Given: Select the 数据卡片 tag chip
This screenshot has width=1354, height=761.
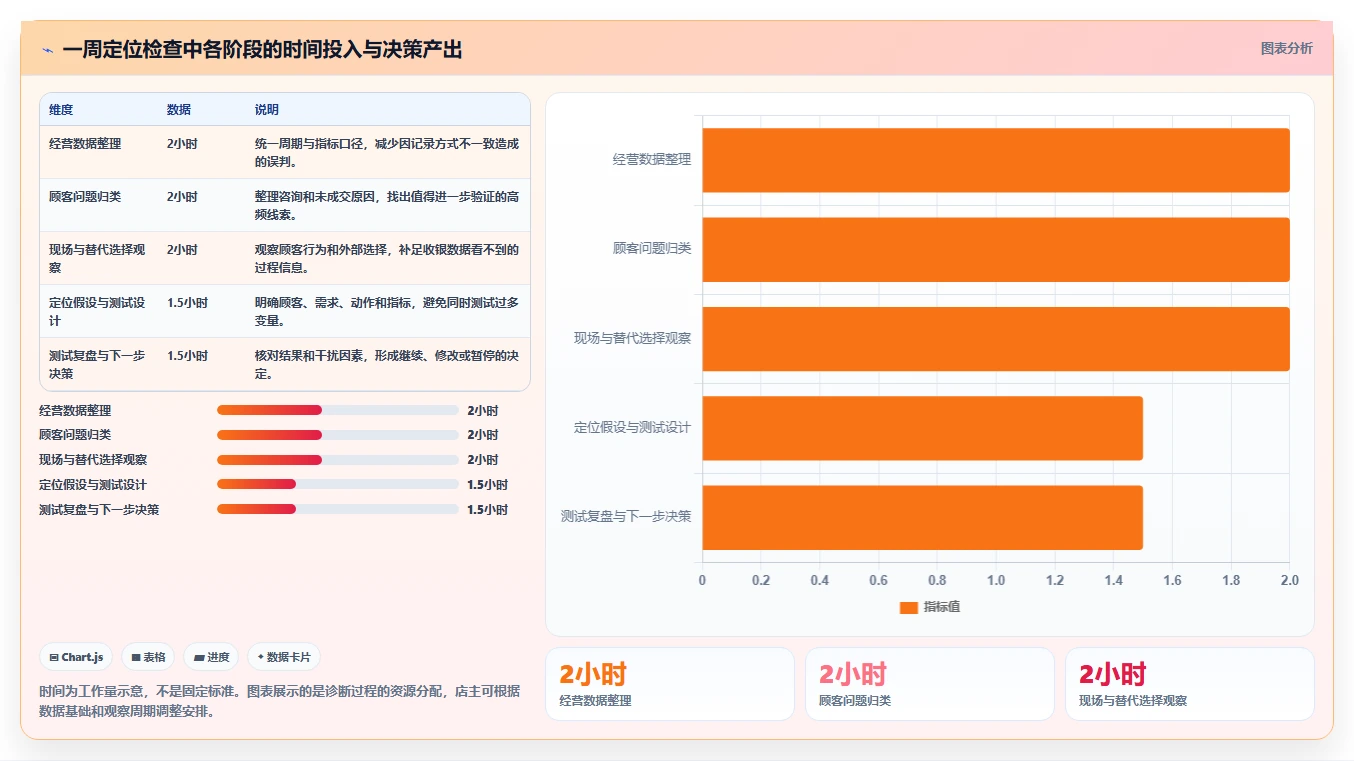Looking at the screenshot, I should [x=284, y=657].
